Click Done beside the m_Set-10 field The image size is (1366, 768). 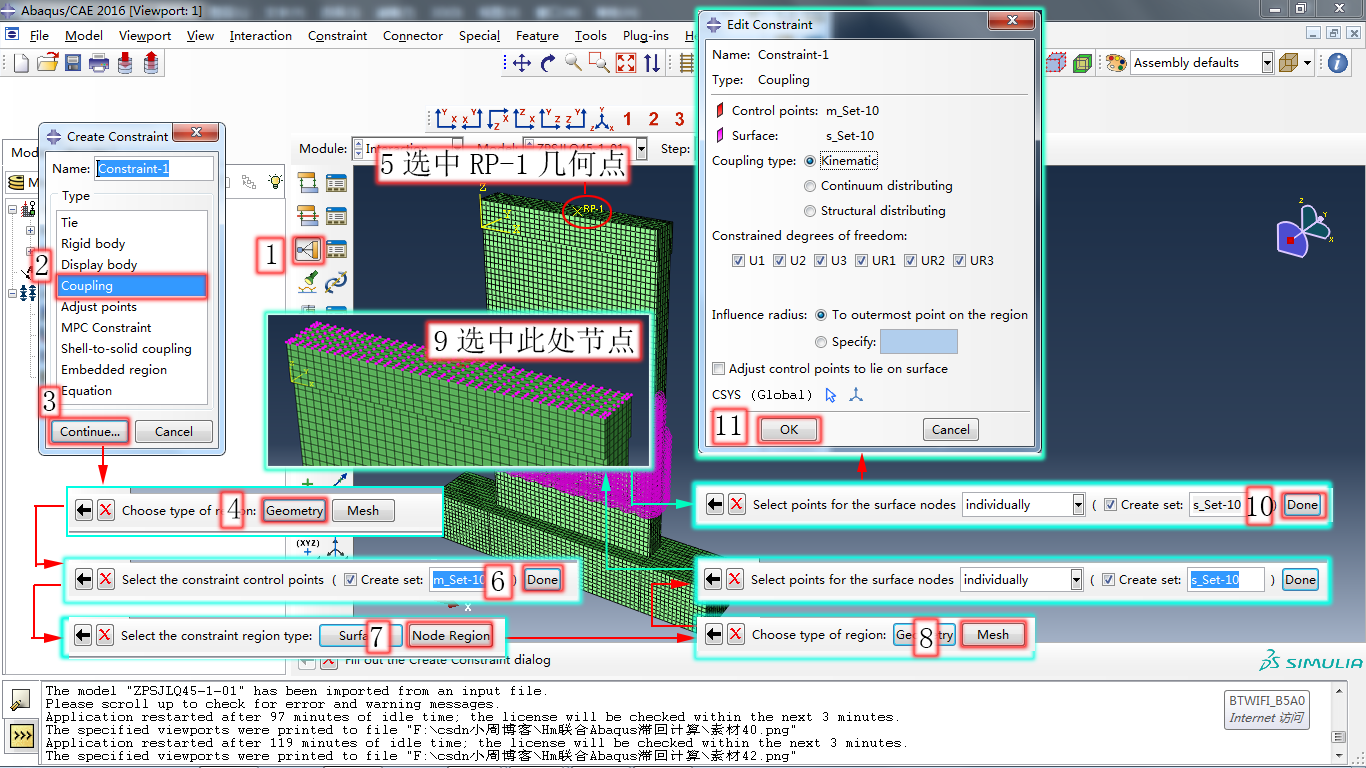pos(542,580)
